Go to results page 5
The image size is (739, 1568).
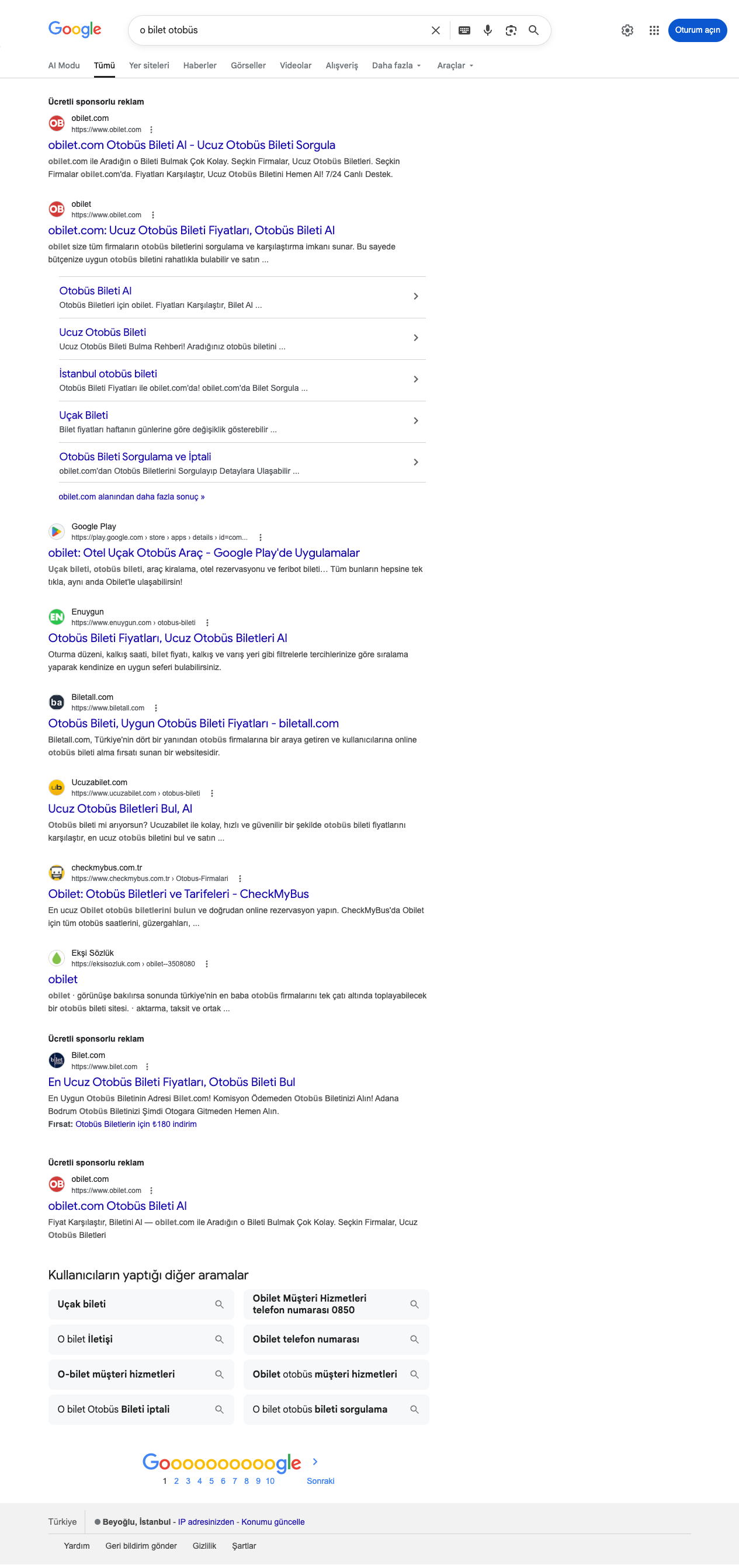click(211, 1480)
